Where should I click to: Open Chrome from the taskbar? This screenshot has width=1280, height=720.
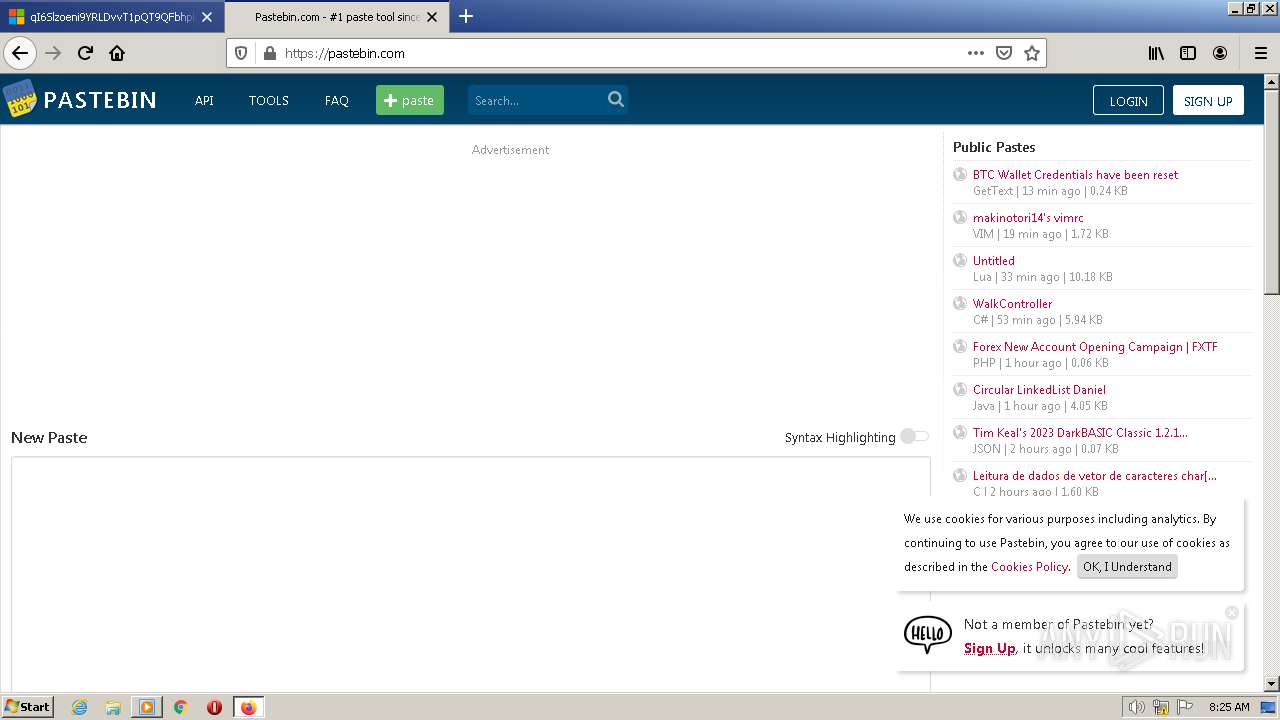pyautogui.click(x=180, y=707)
